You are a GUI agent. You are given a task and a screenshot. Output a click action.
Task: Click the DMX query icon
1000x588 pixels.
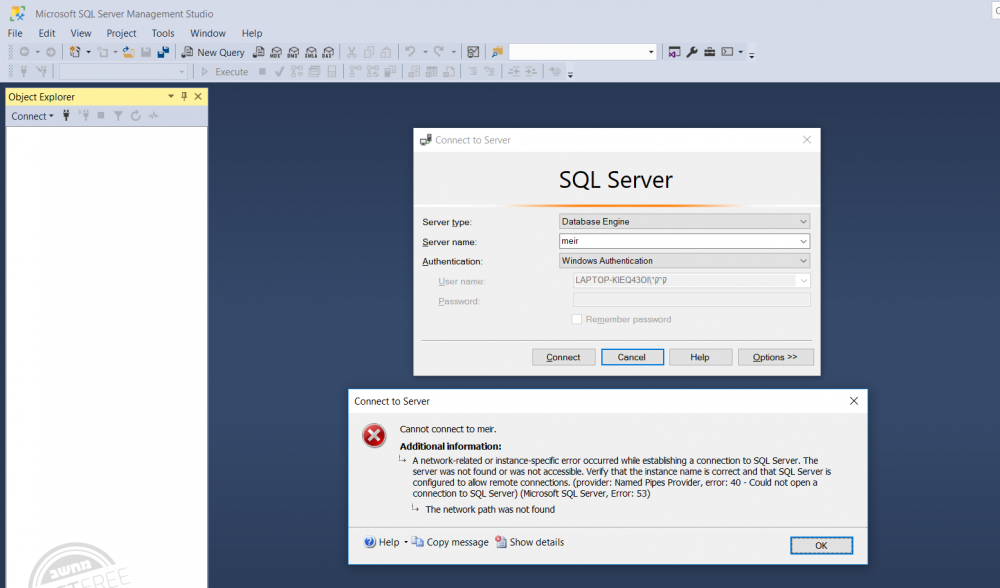coord(293,52)
